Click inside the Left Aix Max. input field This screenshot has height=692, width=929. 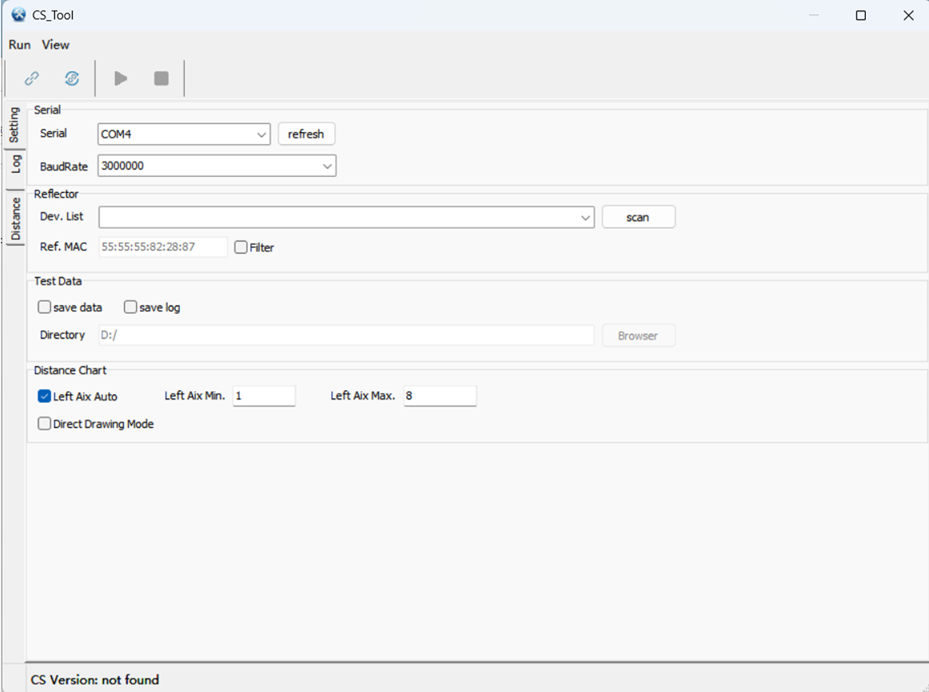coord(439,395)
